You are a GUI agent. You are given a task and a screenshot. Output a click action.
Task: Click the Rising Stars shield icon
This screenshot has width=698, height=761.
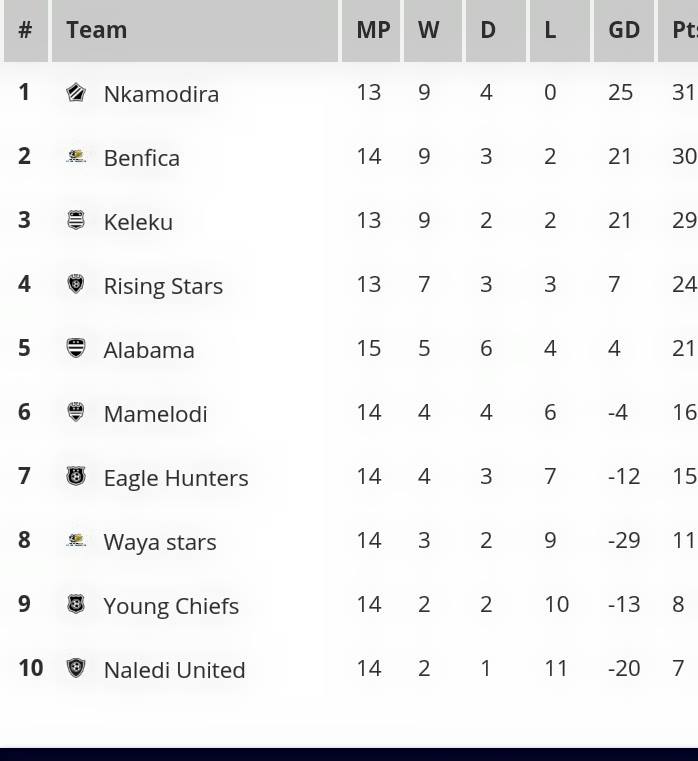76,284
